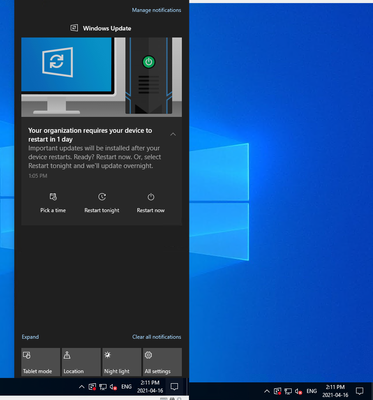Click Restart now
Screen dimensions: 373x400
tap(151, 203)
